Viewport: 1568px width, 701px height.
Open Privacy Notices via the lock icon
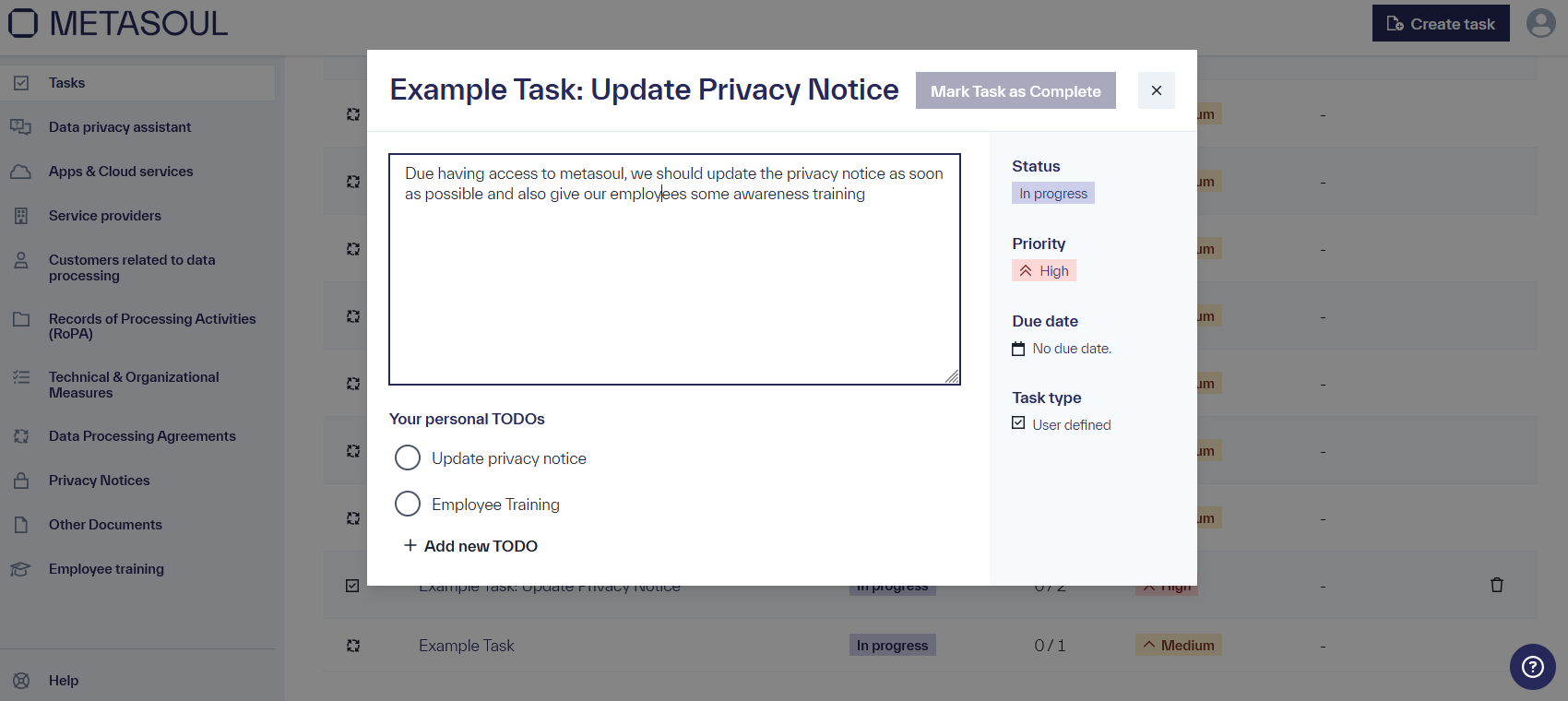point(21,480)
